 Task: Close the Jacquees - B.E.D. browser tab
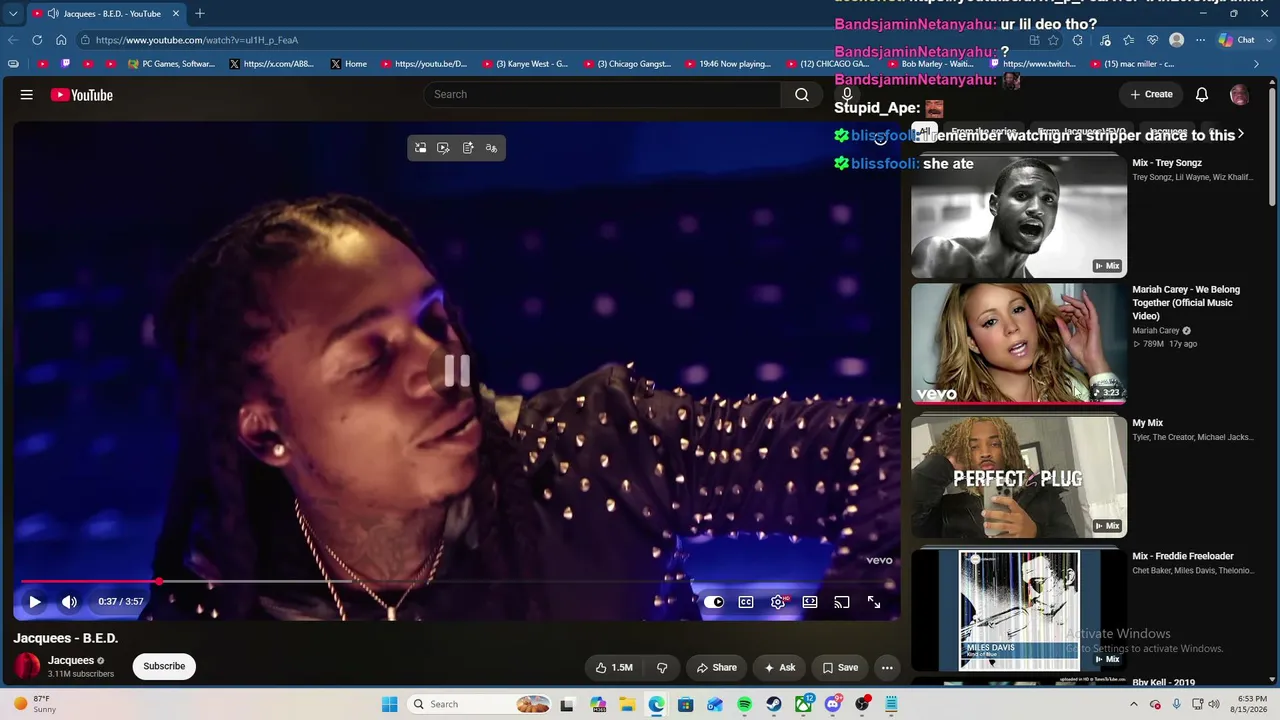tap(176, 14)
